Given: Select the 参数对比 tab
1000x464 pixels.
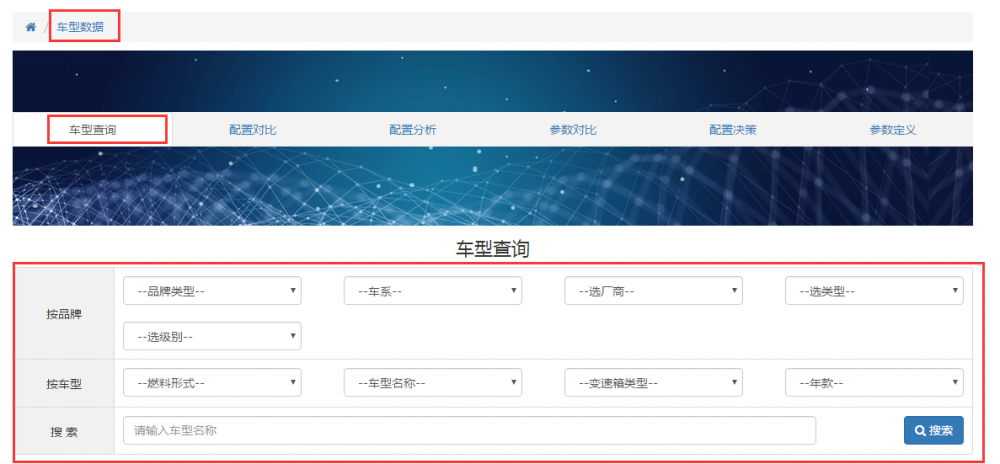Looking at the screenshot, I should pos(573,130).
